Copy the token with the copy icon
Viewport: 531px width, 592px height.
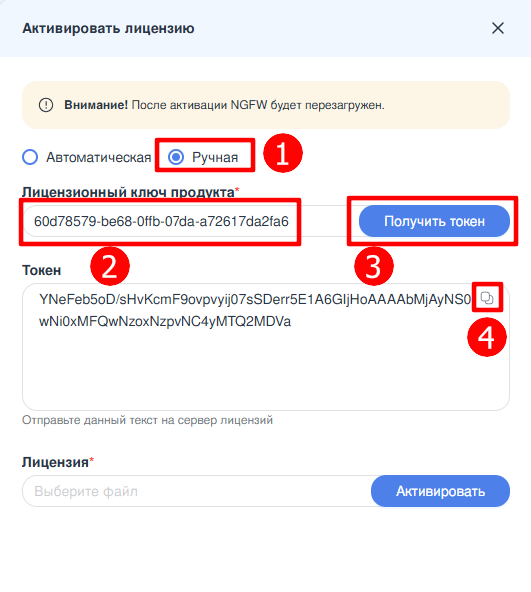click(487, 298)
